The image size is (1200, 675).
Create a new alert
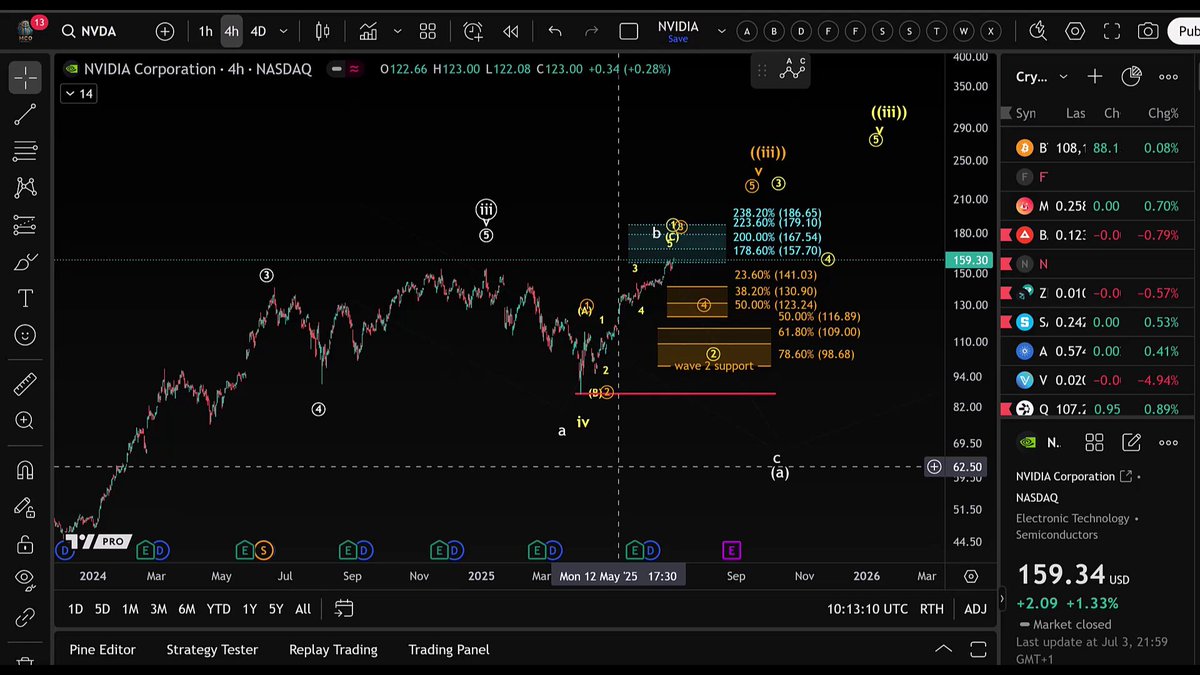(x=472, y=31)
